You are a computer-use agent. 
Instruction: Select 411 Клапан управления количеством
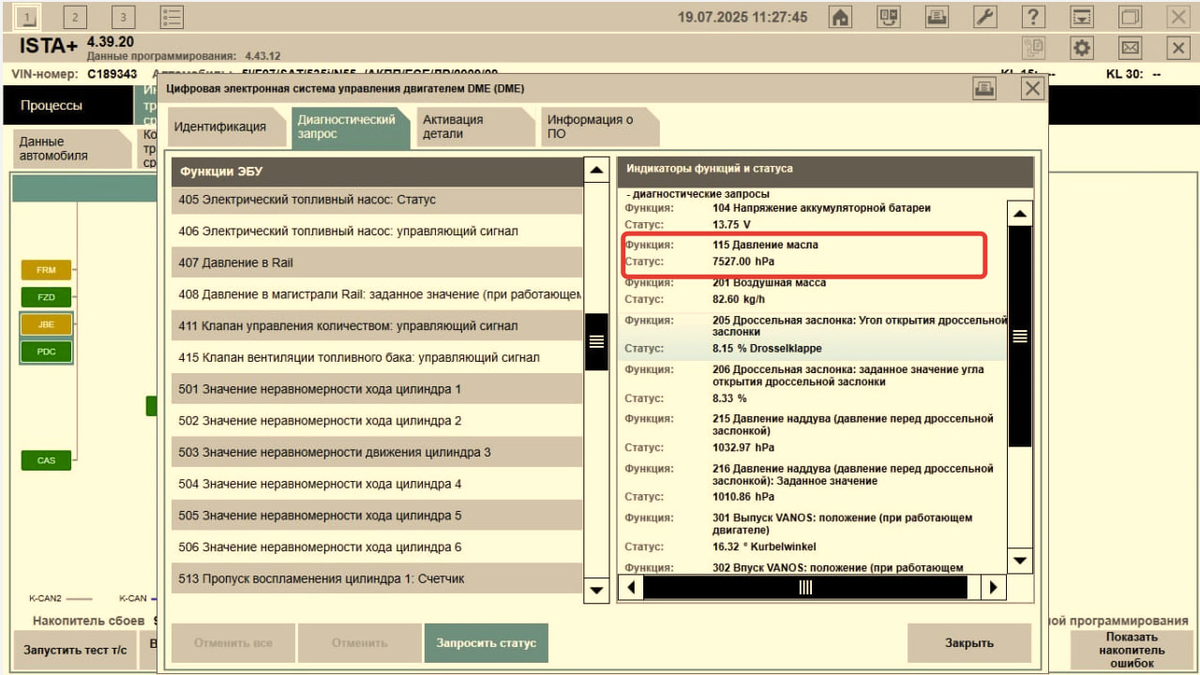pyautogui.click(x=376, y=326)
